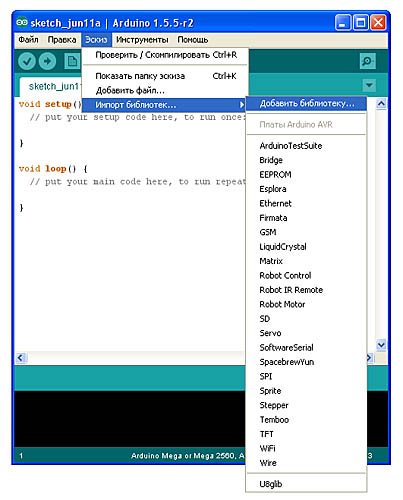Select the TFT library
This screenshot has height=500, width=403.
[306, 434]
